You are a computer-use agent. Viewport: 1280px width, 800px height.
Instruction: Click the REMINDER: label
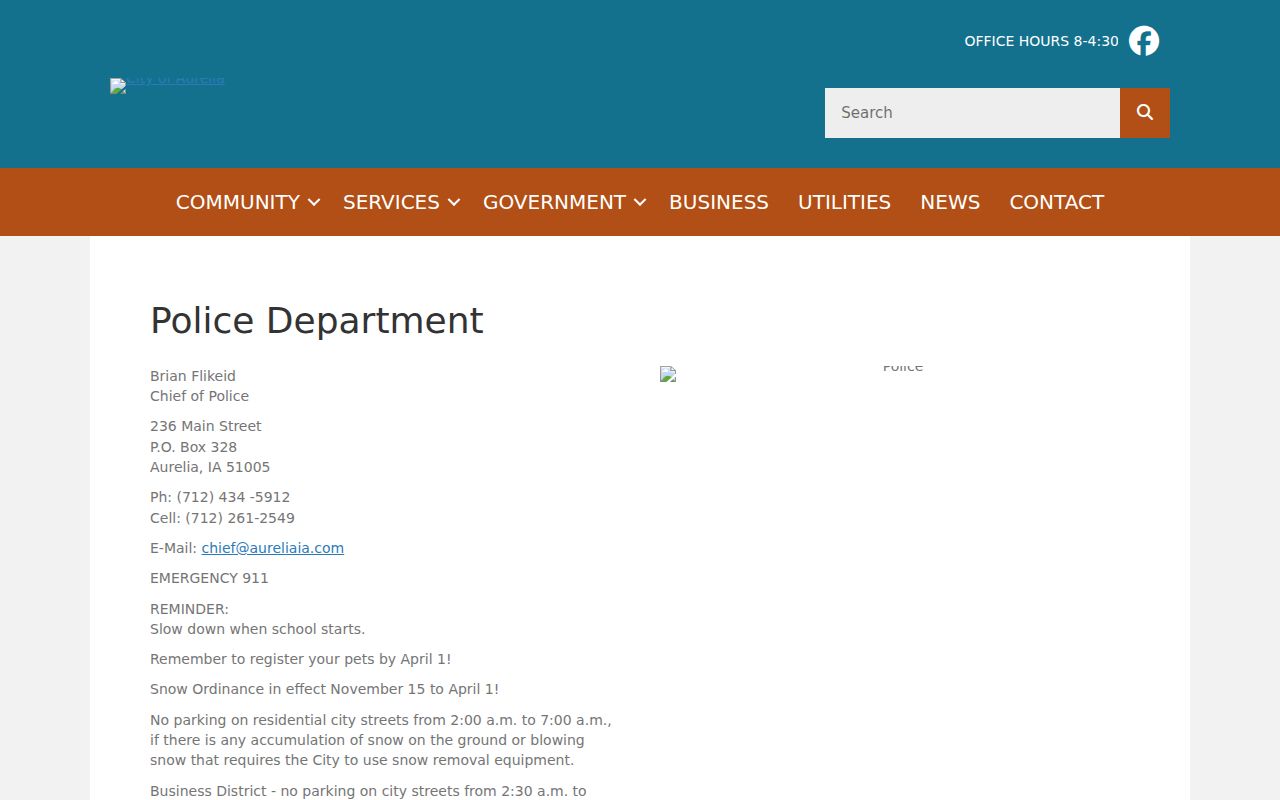[189, 609]
